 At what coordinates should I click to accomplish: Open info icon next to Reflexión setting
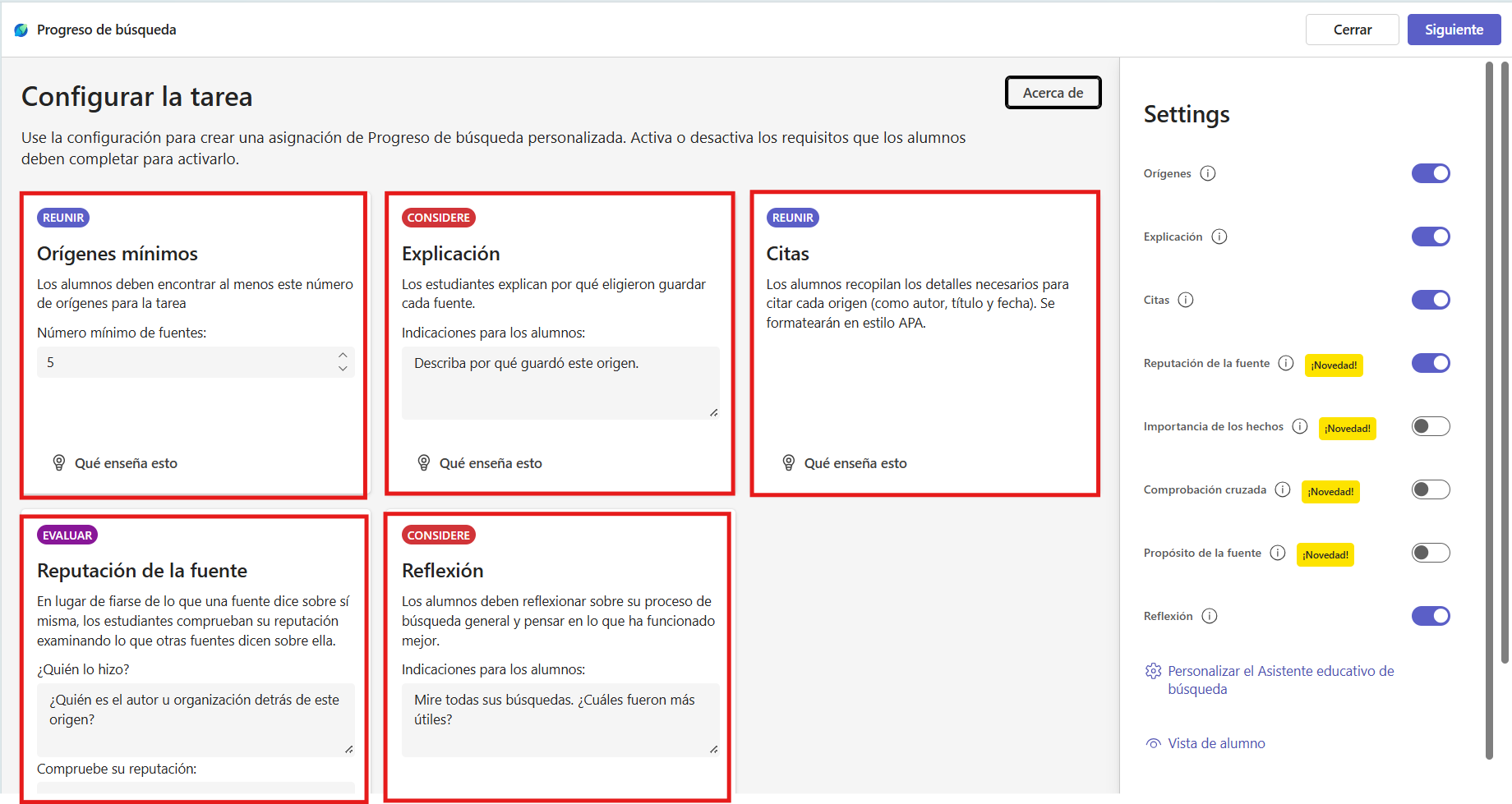point(1210,616)
